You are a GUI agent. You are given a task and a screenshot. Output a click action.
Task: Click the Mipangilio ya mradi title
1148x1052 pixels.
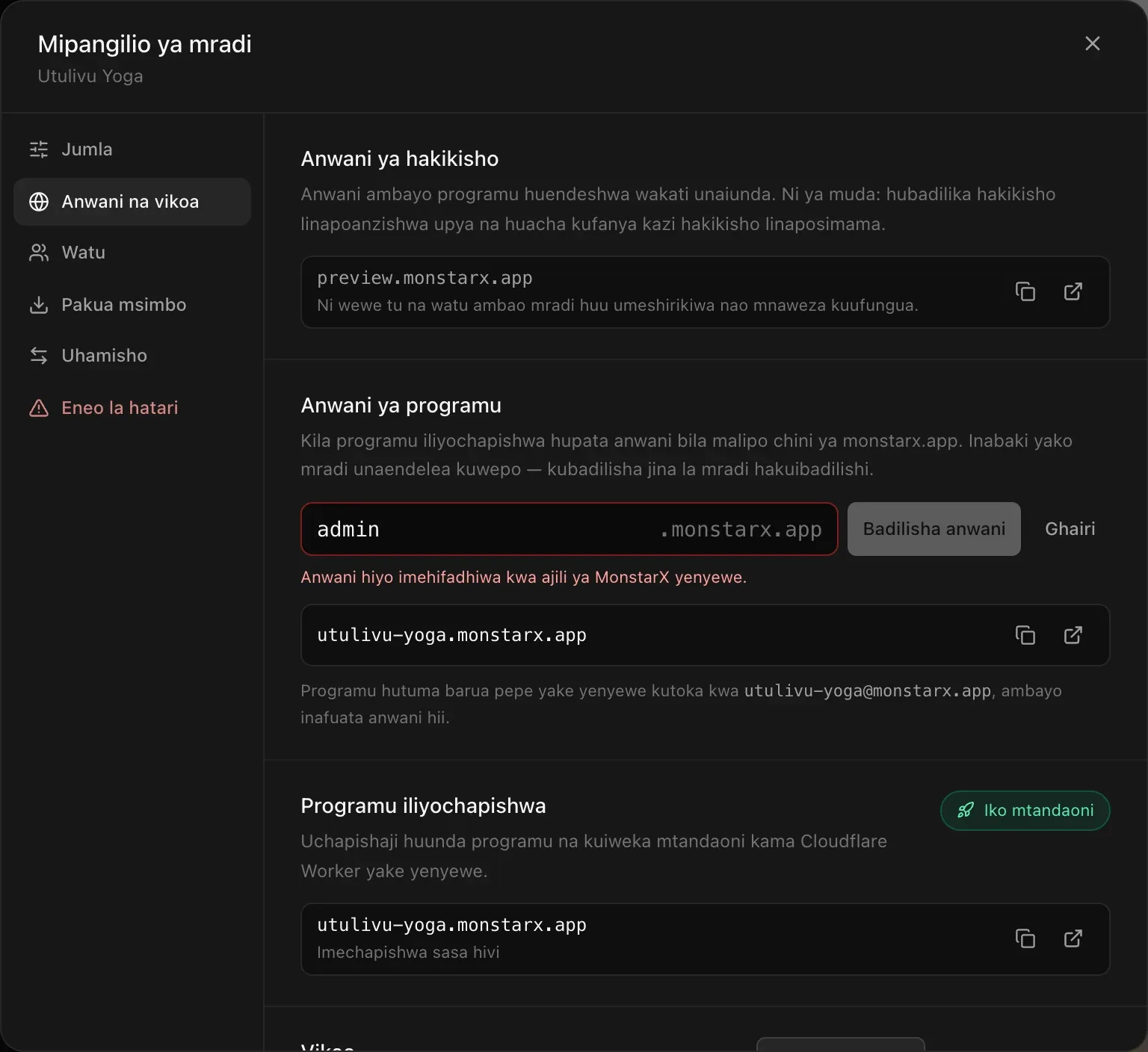click(144, 44)
